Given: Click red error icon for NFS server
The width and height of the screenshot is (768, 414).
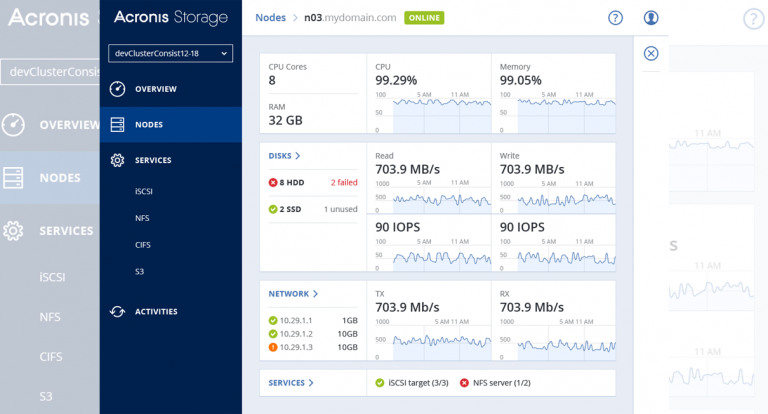Looking at the screenshot, I should [464, 383].
